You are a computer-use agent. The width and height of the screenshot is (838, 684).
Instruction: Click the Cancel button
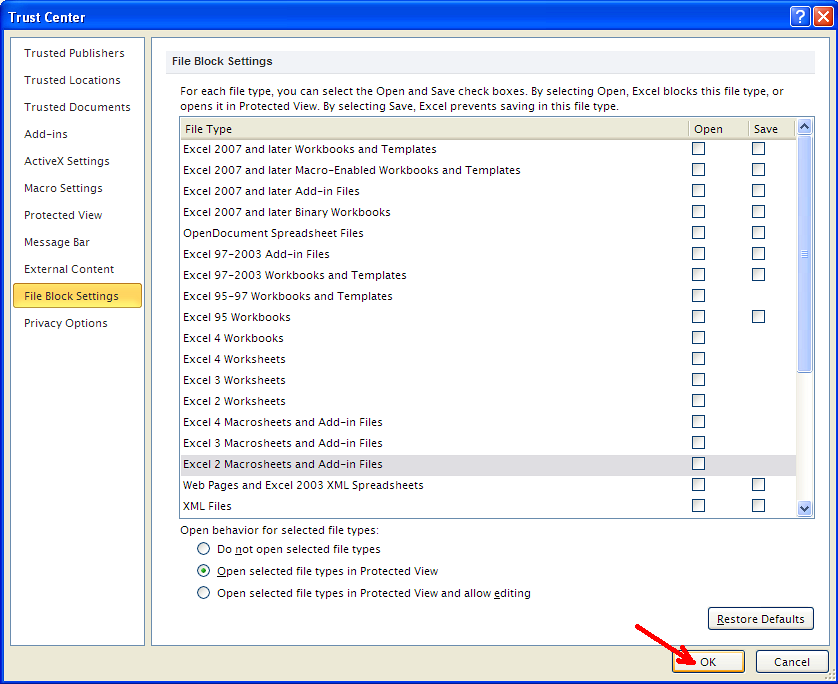pyautogui.click(x=792, y=662)
